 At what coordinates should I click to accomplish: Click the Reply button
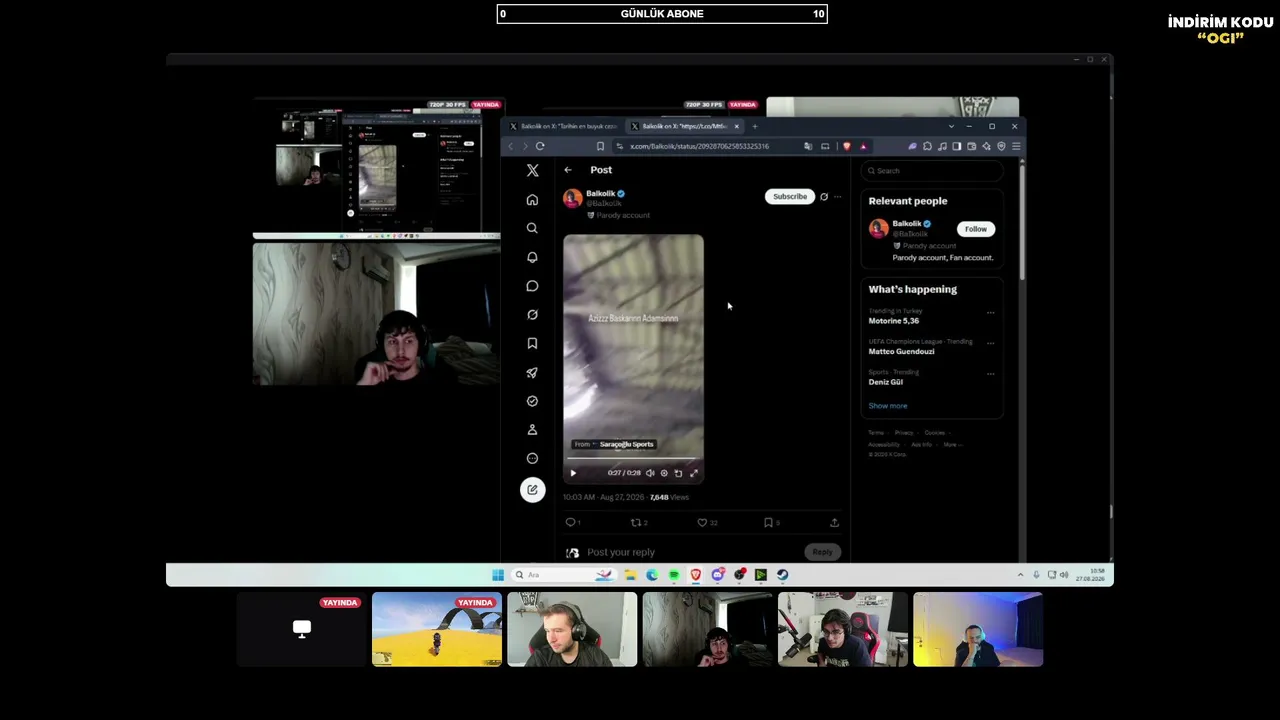pos(822,552)
